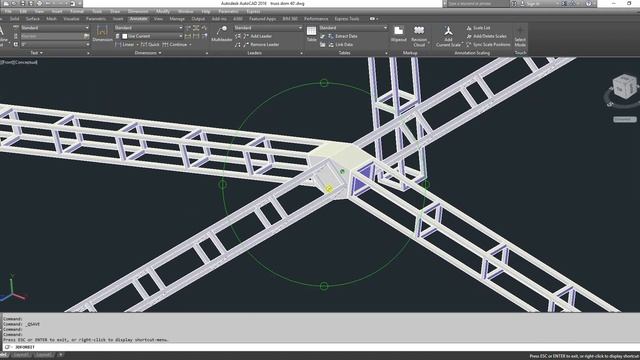Click the viewport Front Conceptual label
This screenshot has width=640, height=360.
point(19,62)
